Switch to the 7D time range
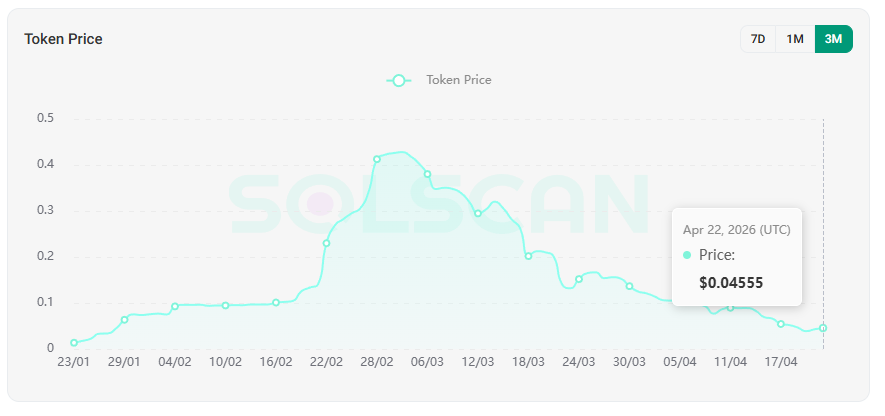Screen dimensions: 885x416 coord(758,39)
